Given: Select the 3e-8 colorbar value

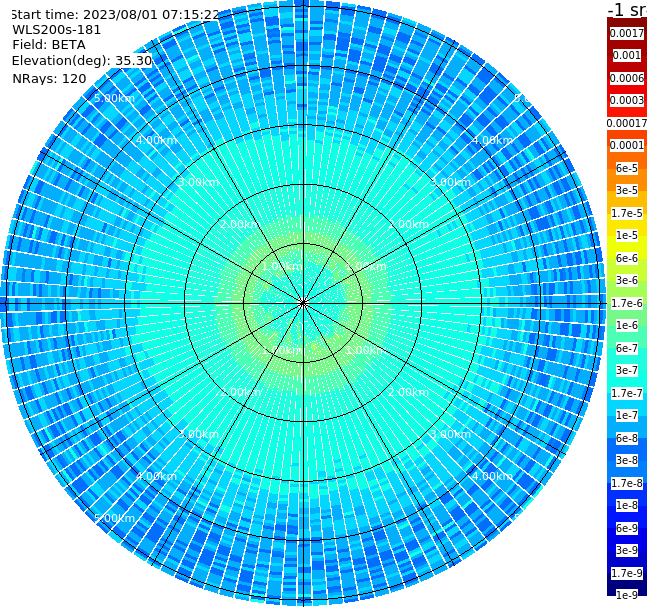Looking at the screenshot, I should (x=627, y=460).
